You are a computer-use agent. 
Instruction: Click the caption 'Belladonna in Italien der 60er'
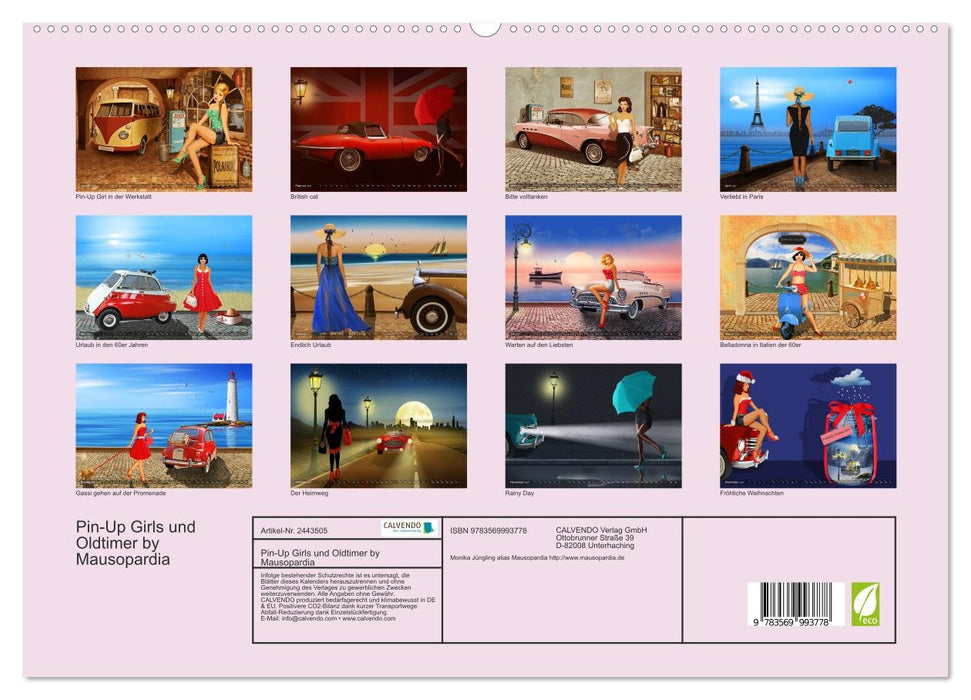pos(760,344)
